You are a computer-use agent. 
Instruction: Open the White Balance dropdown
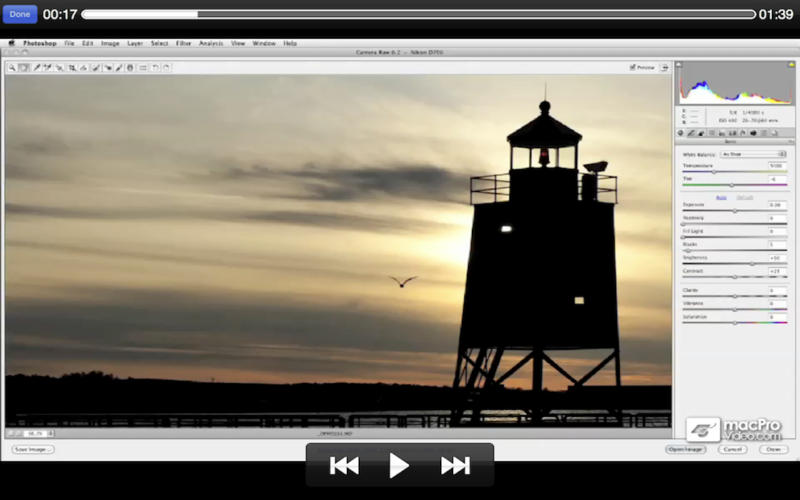click(753, 154)
